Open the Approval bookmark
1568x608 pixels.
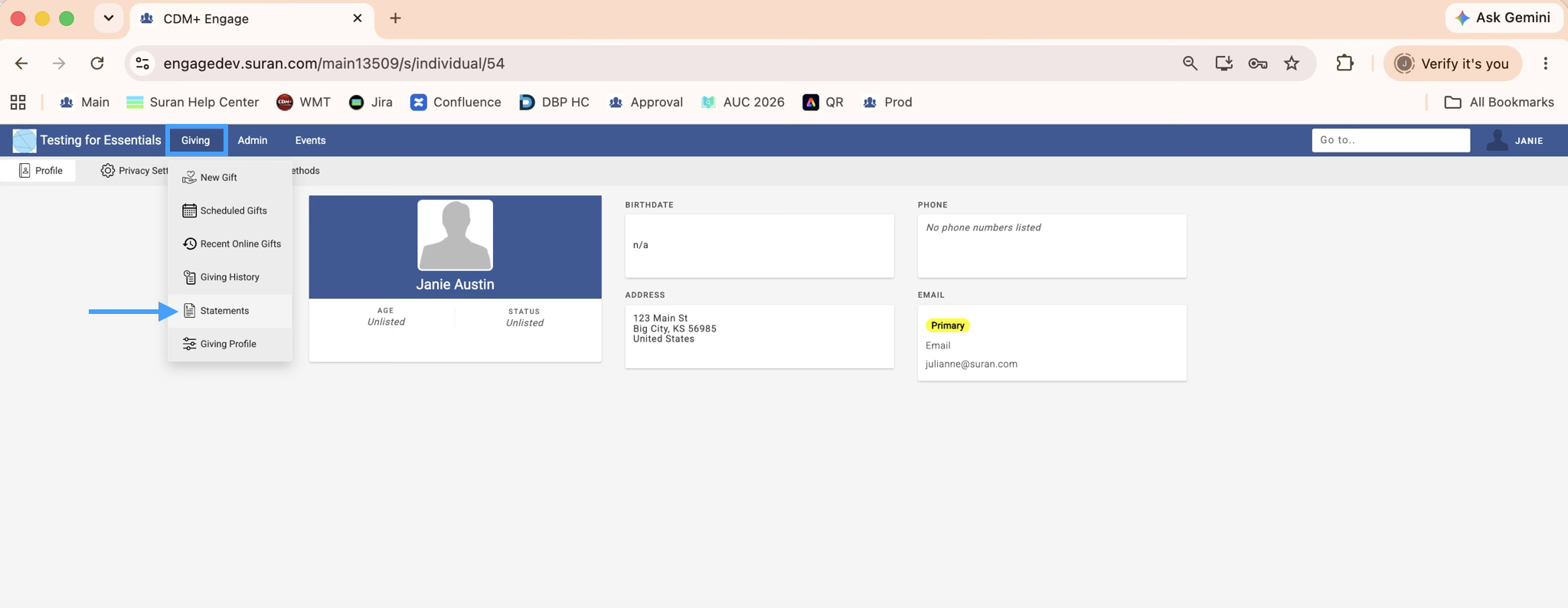tap(645, 103)
